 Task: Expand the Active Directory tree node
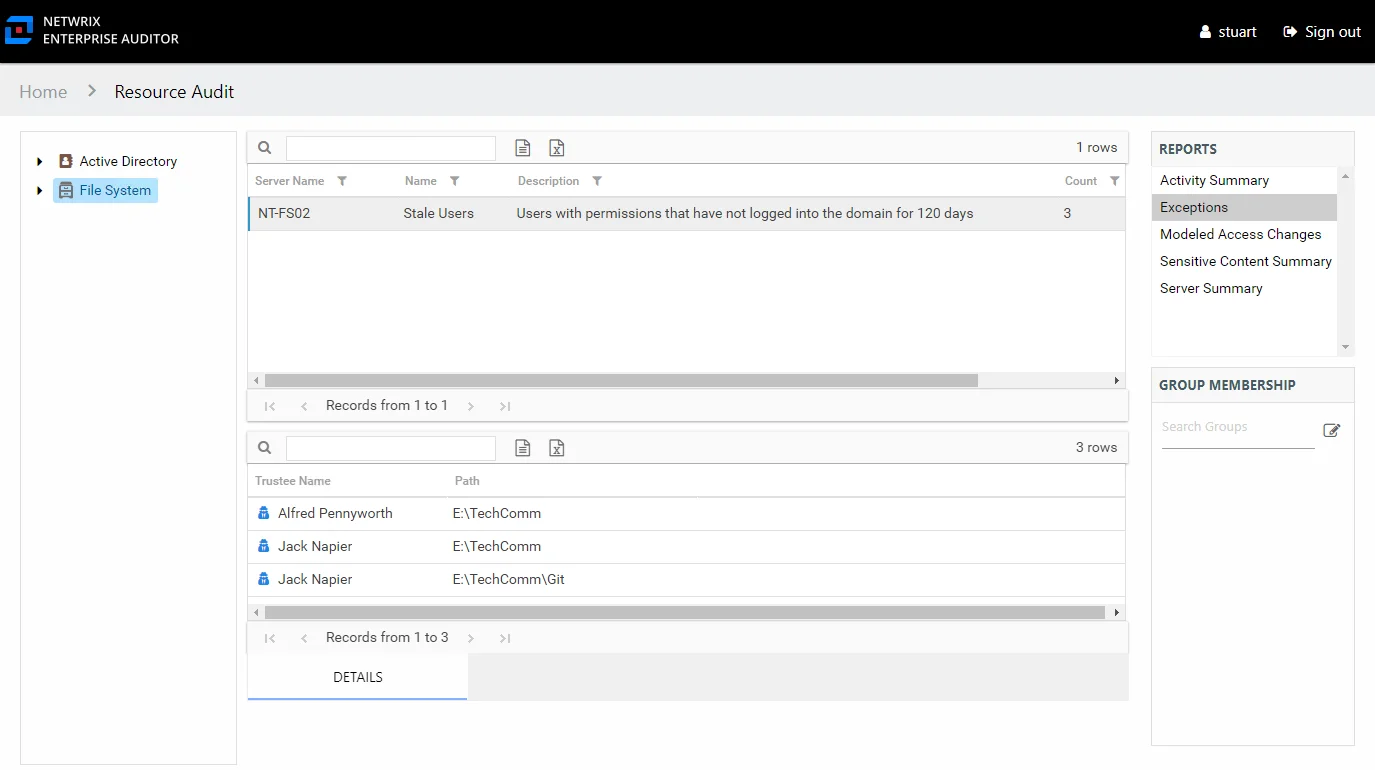[x=40, y=161]
